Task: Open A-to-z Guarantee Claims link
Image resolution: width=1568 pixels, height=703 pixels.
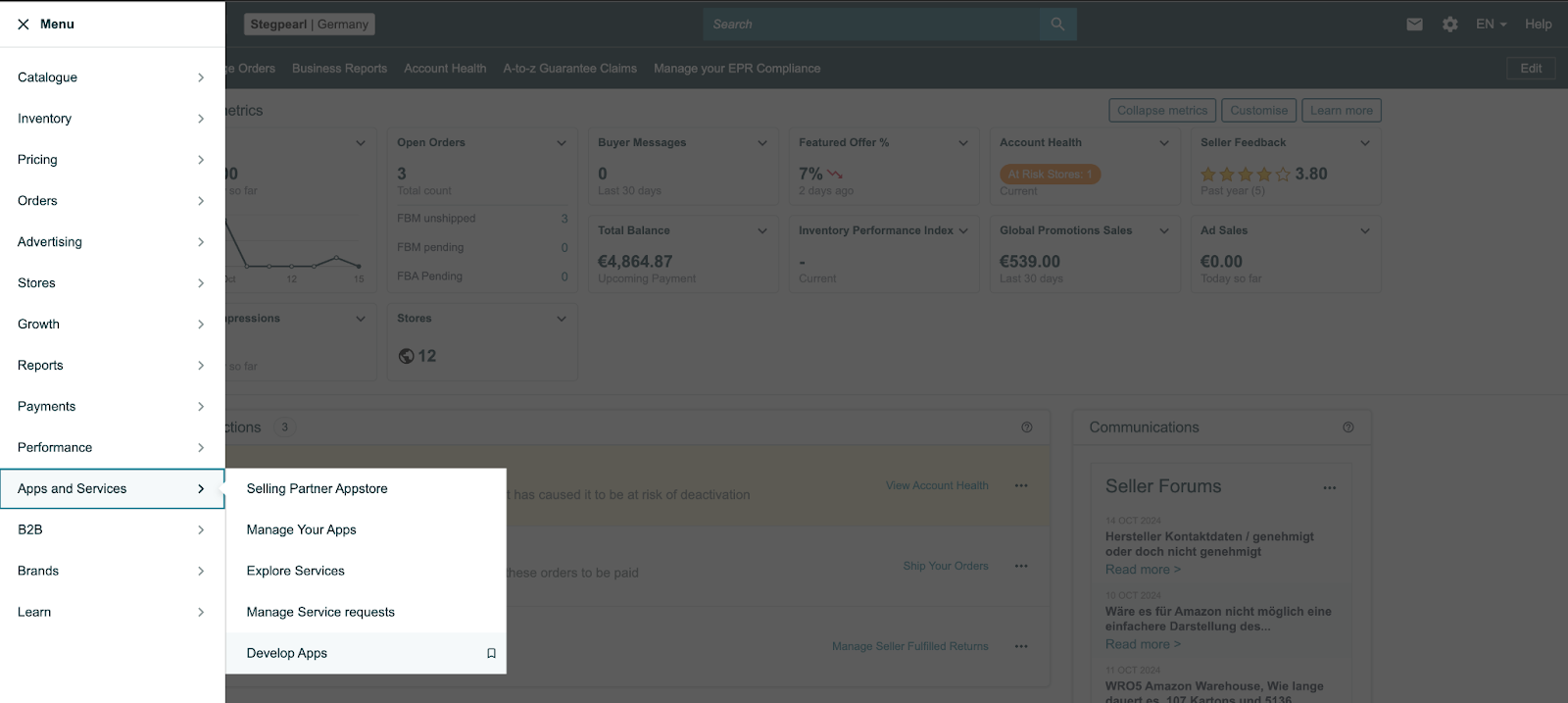Action: click(569, 69)
